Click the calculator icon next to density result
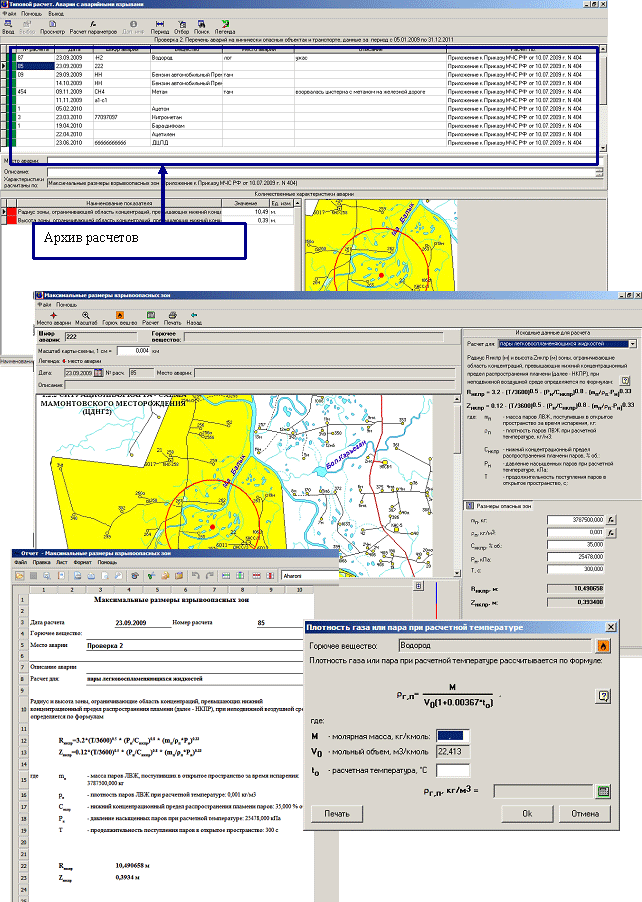Screen dimensions: 642x902 [x=603, y=791]
